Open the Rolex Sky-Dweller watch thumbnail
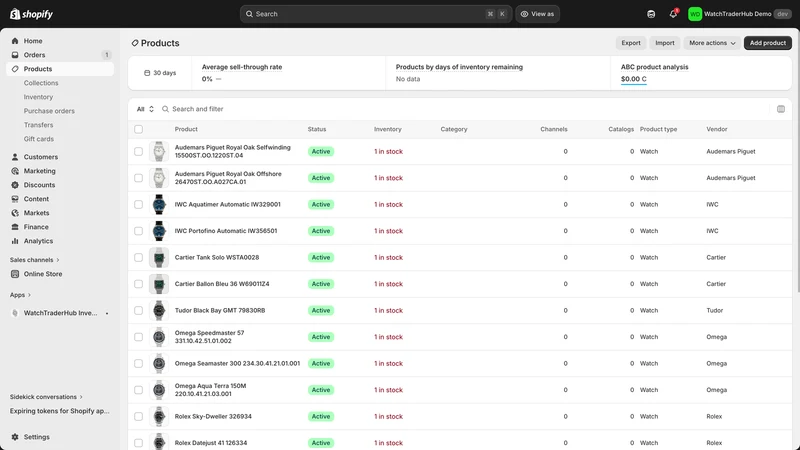 point(159,417)
